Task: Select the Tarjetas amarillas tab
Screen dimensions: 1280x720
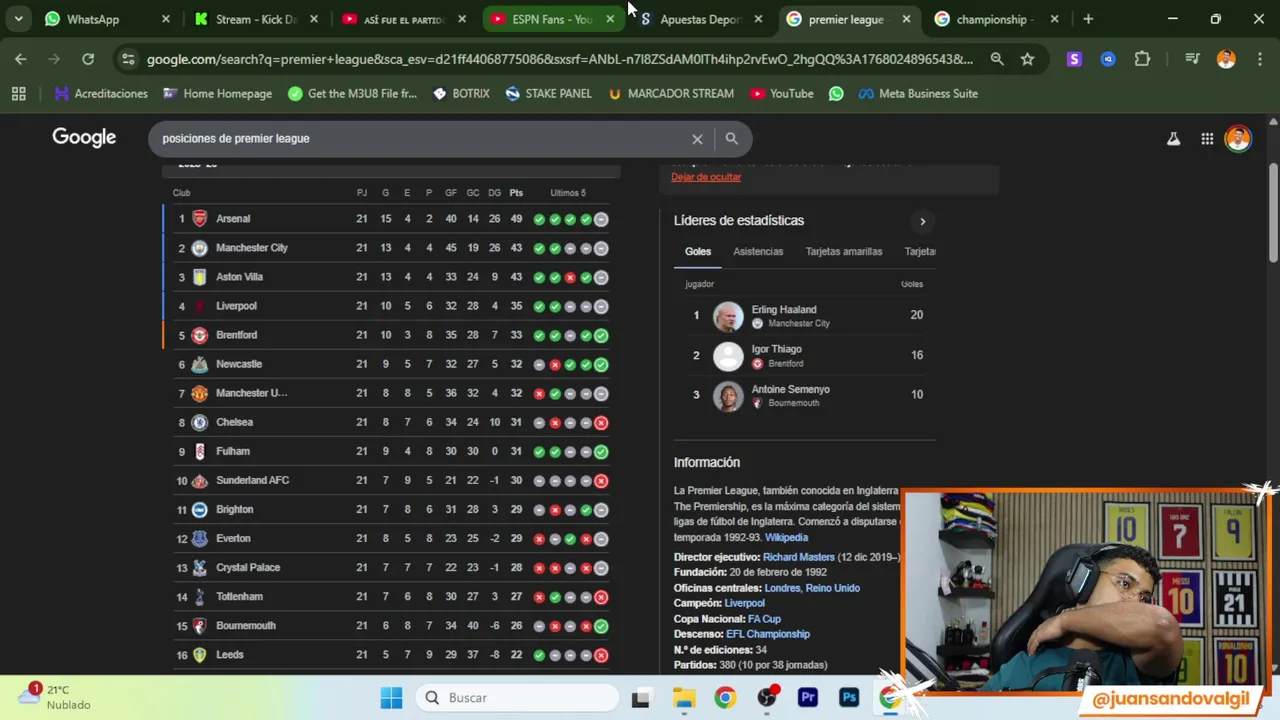Action: tap(844, 251)
